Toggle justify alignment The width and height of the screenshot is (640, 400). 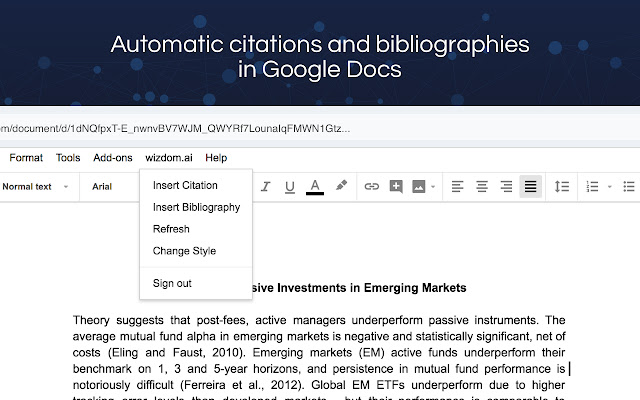tap(530, 186)
